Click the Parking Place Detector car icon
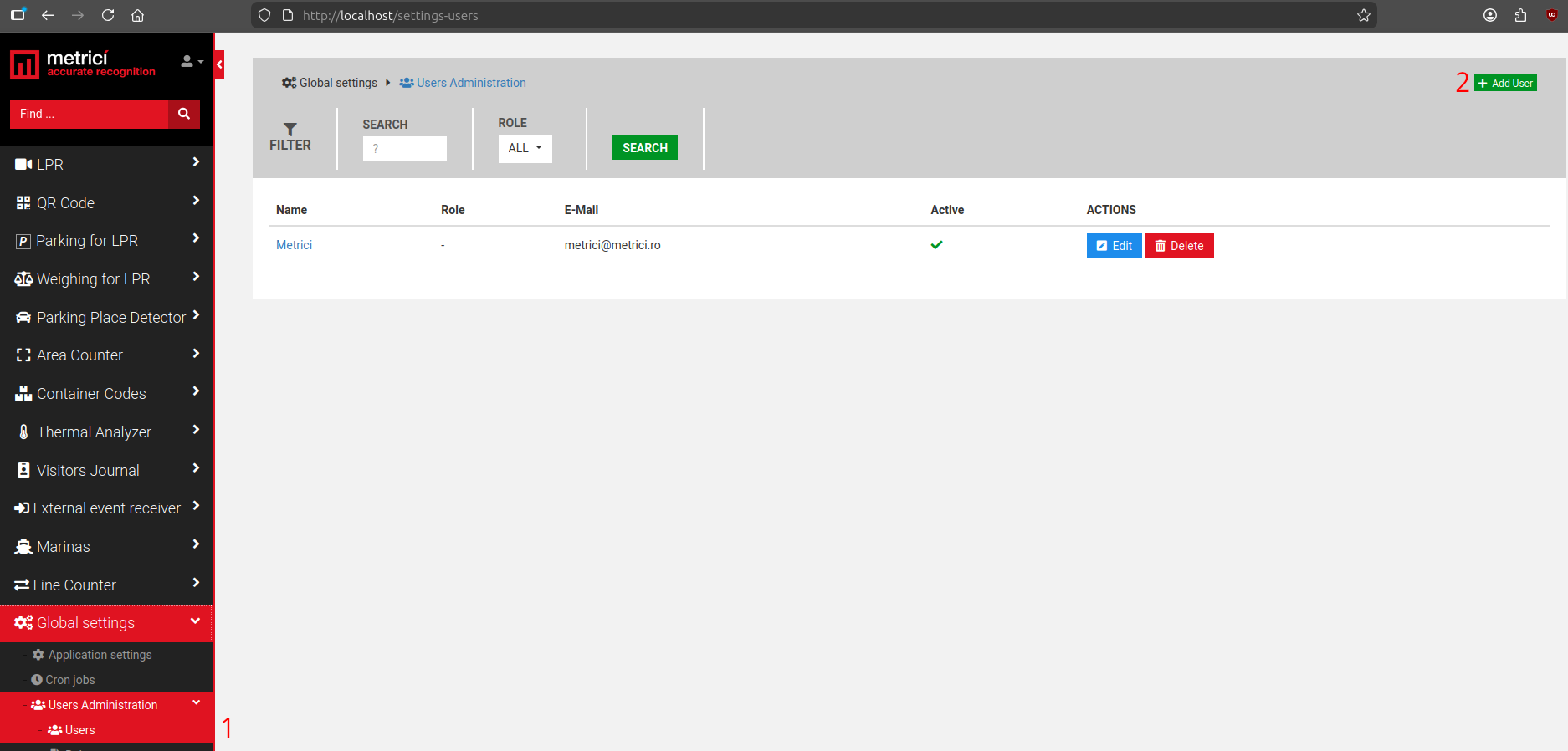The image size is (1568, 751). [23, 318]
